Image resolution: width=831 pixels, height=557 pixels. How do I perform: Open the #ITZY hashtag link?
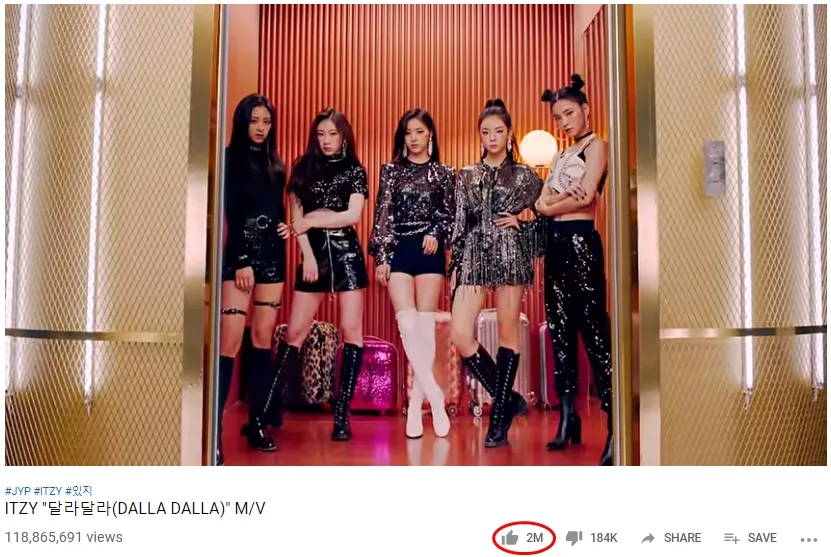tap(48, 491)
